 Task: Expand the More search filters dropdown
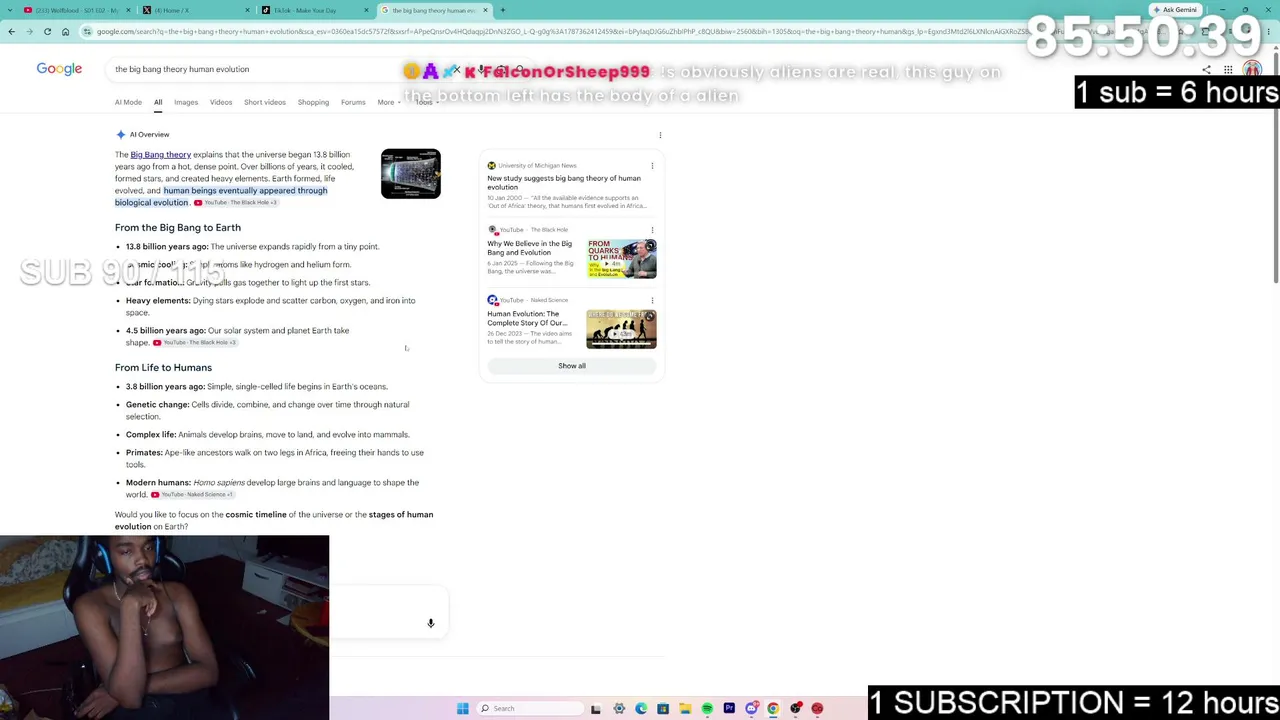click(389, 102)
